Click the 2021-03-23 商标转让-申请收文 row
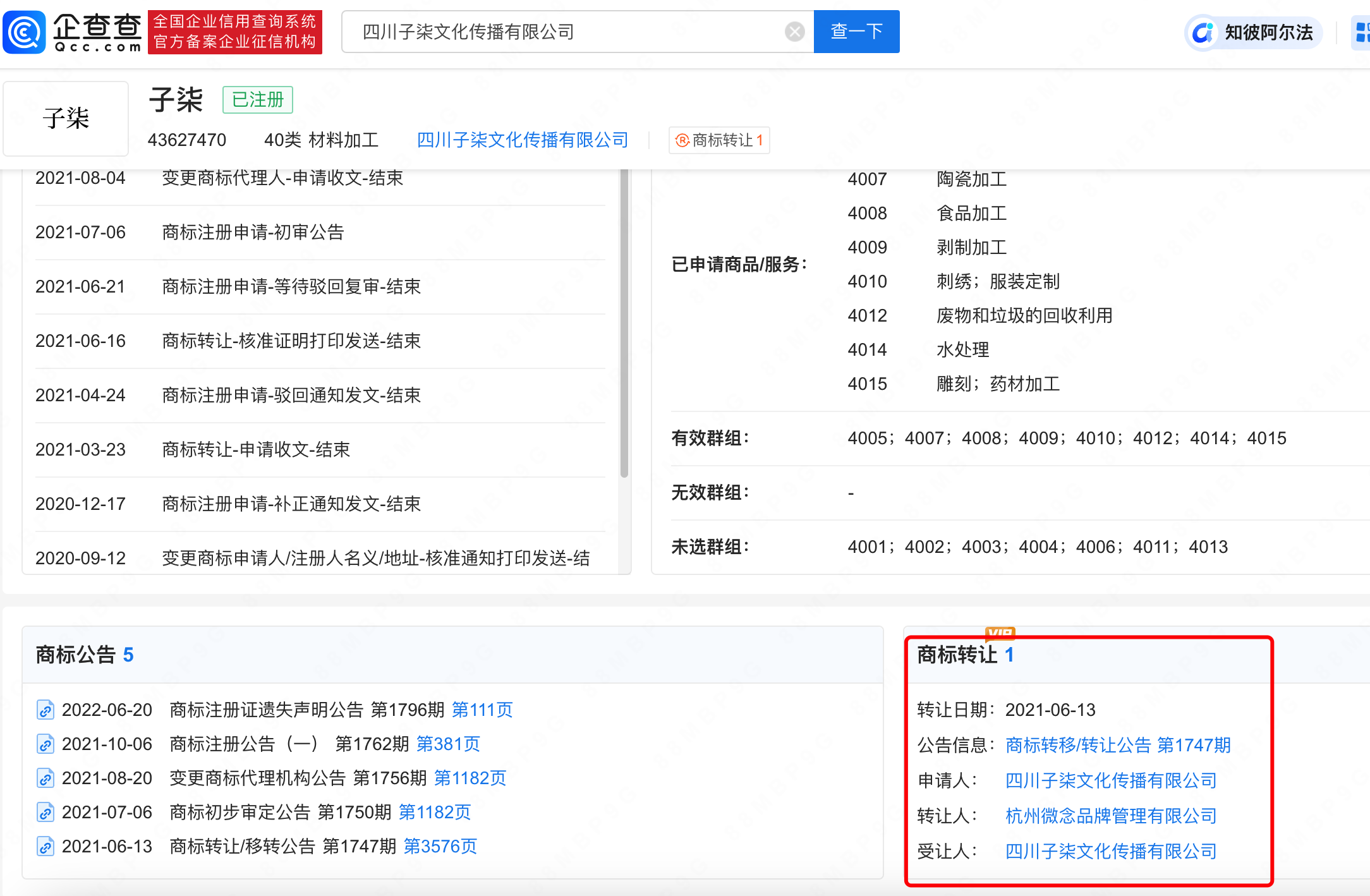The image size is (1370, 896). pos(320,450)
